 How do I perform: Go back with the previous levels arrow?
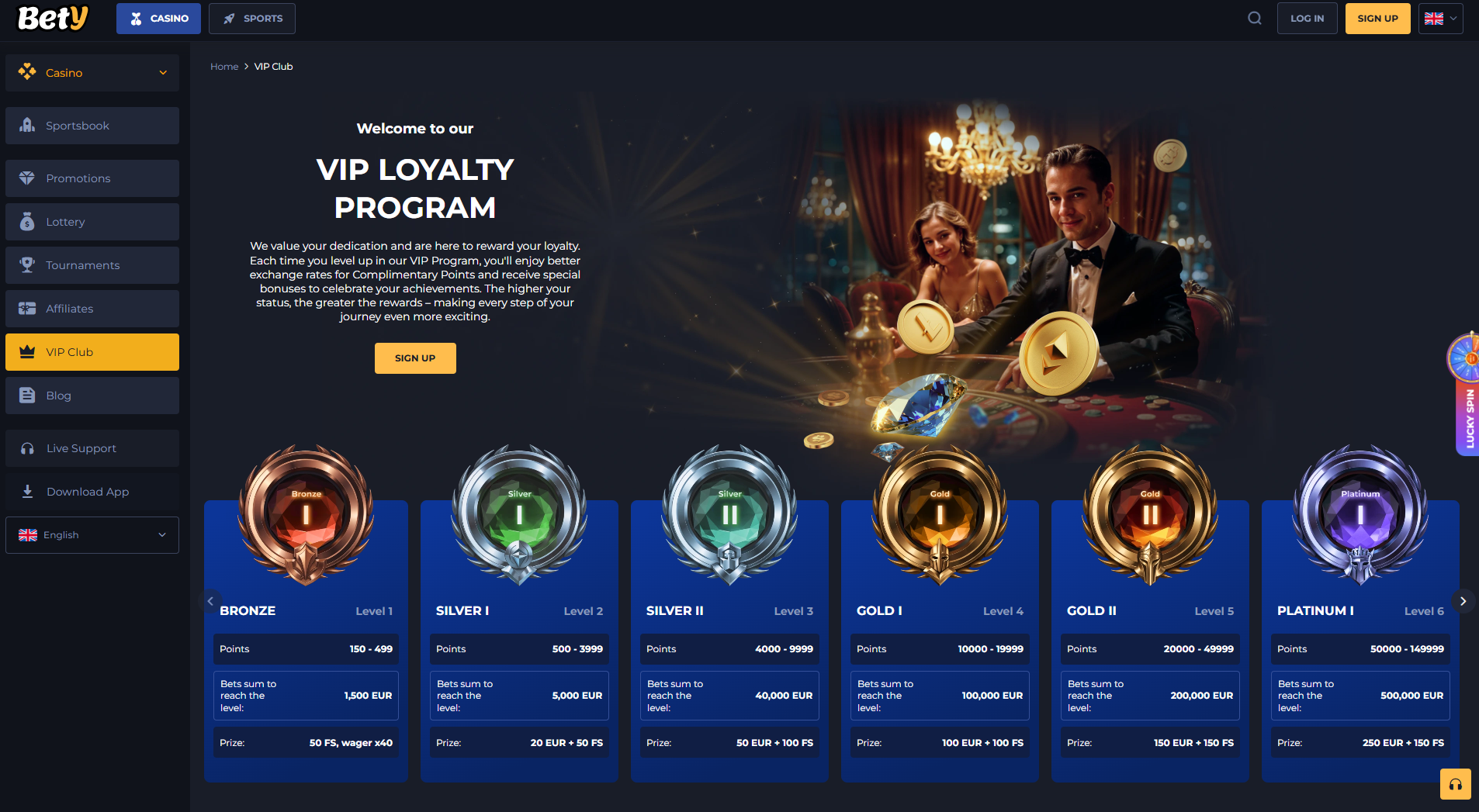[210, 601]
